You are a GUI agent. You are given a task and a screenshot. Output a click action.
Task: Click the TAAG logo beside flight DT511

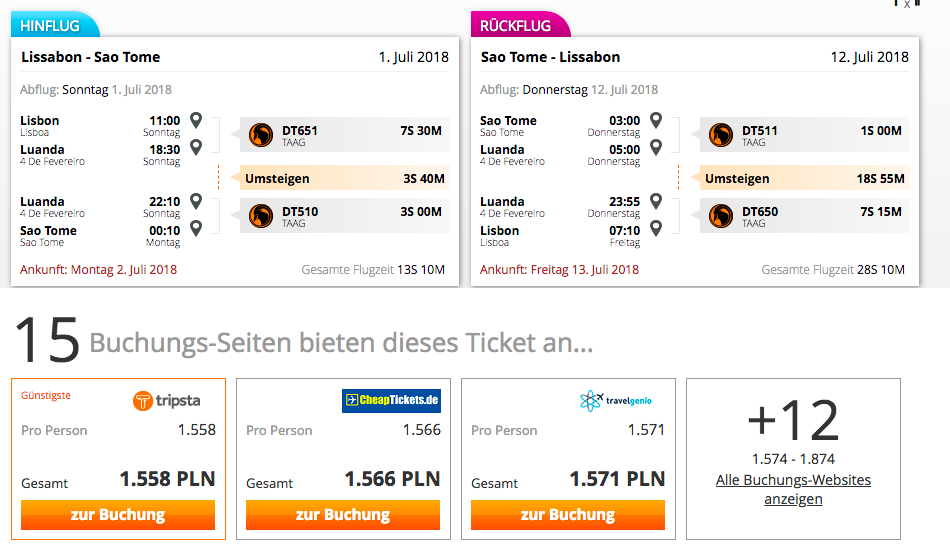tap(721, 135)
